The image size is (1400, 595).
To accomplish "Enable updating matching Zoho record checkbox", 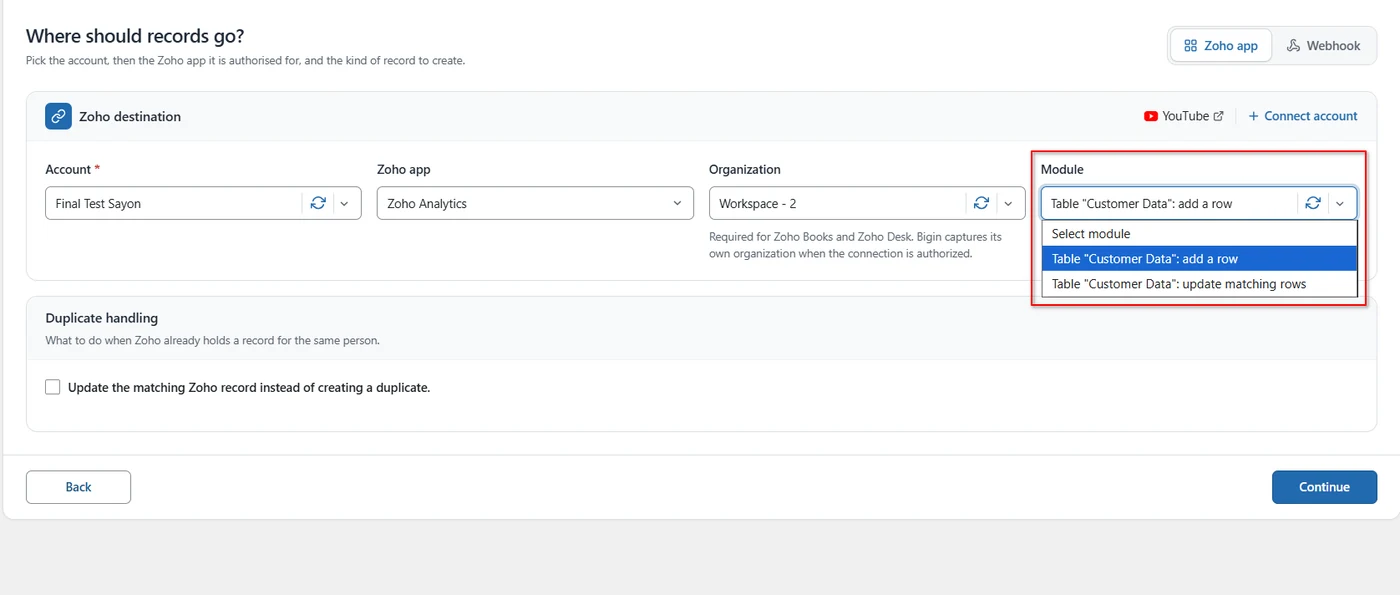I will pos(53,387).
